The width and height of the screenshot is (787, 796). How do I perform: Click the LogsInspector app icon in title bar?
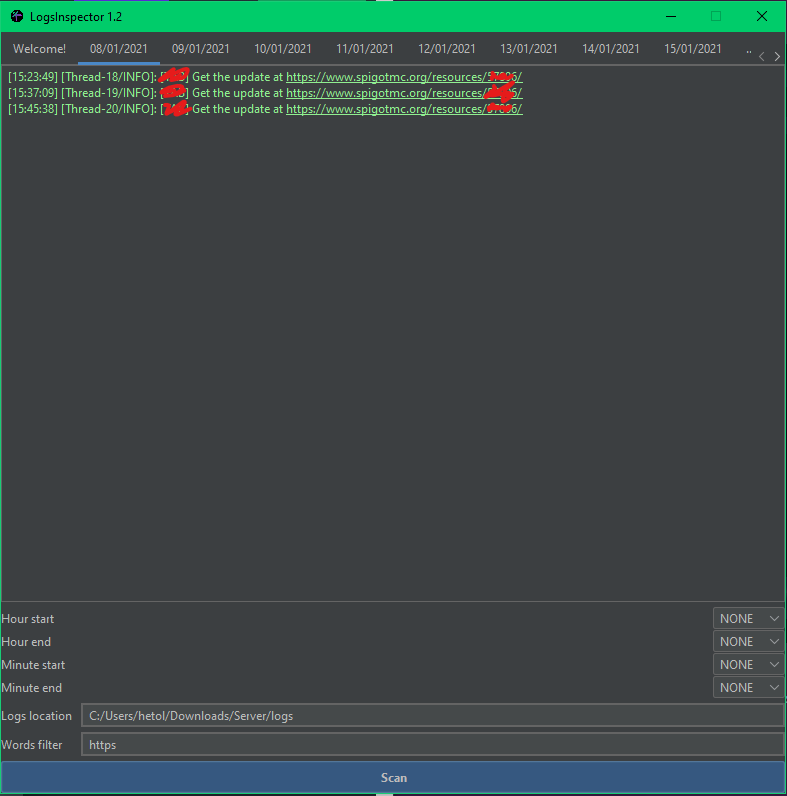click(x=16, y=16)
